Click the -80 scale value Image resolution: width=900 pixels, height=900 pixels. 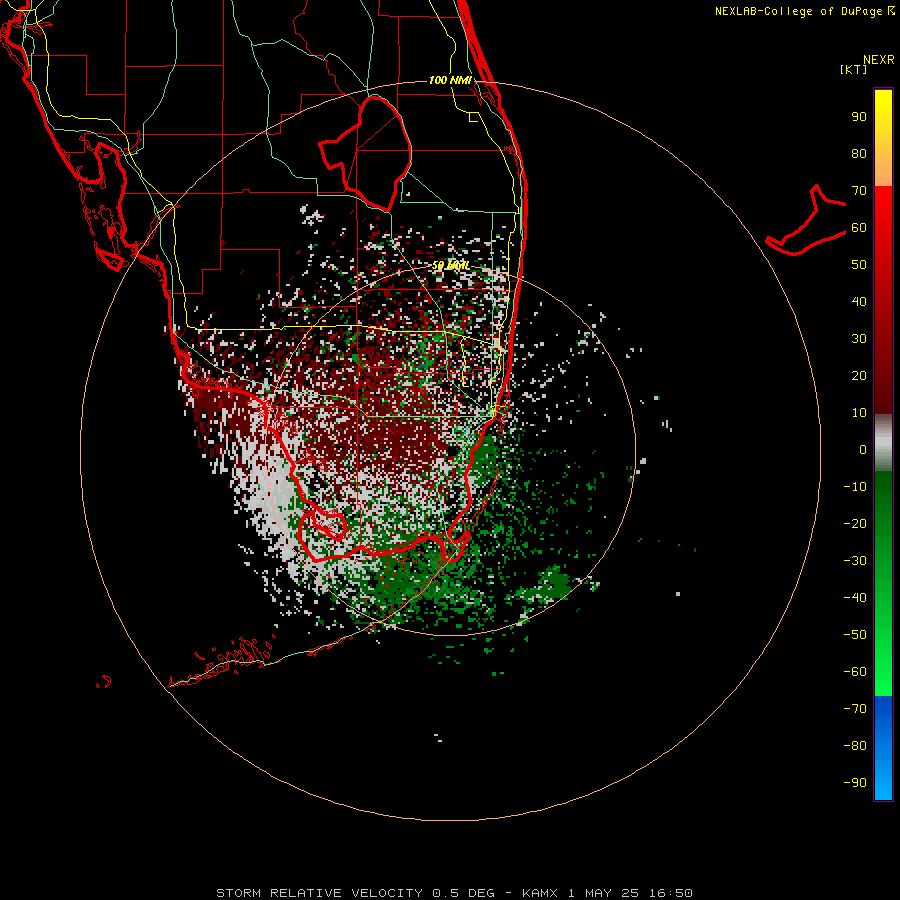855,746
